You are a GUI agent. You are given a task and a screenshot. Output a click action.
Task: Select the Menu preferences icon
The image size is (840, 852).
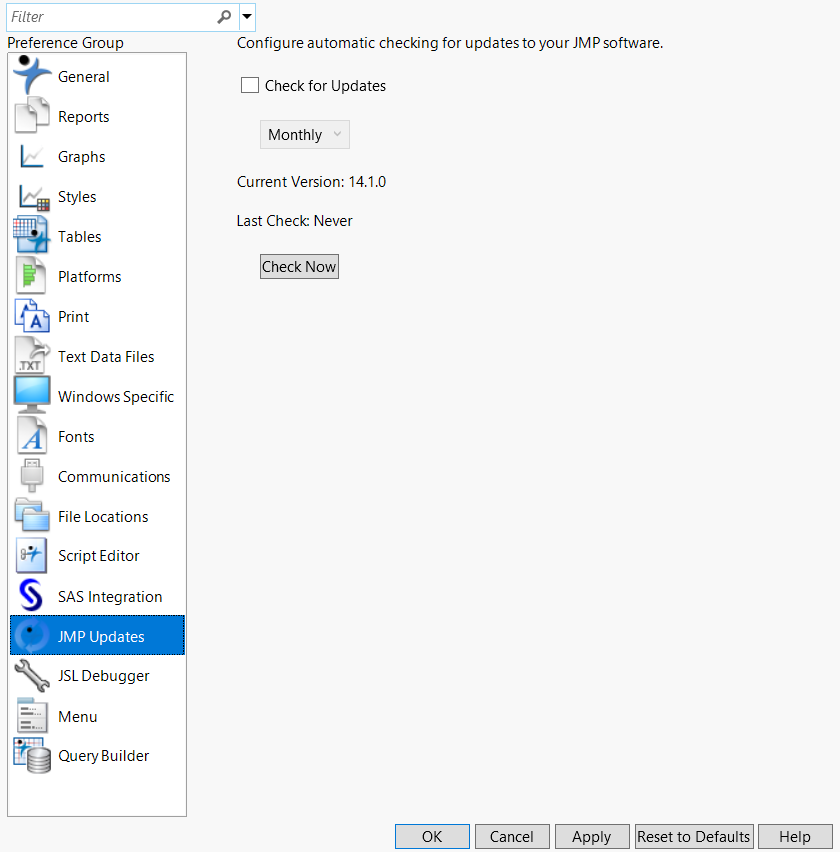tap(32, 716)
